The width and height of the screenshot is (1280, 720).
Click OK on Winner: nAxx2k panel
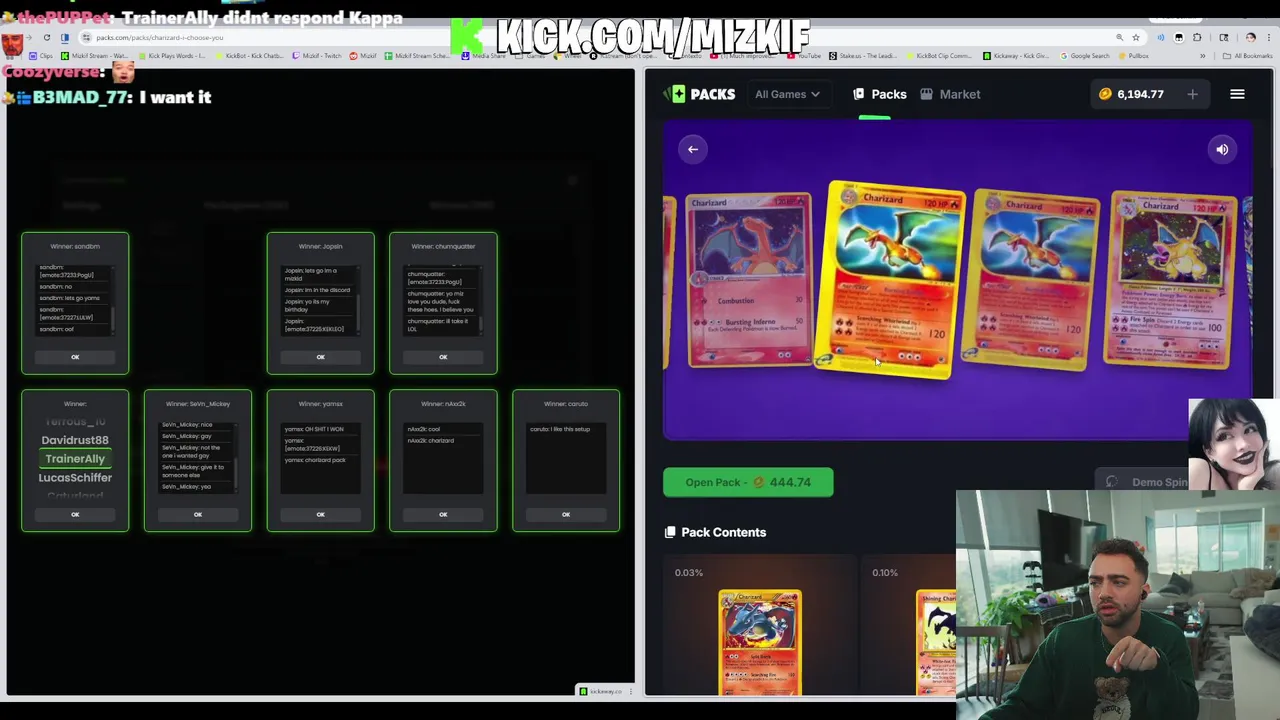coord(443,514)
